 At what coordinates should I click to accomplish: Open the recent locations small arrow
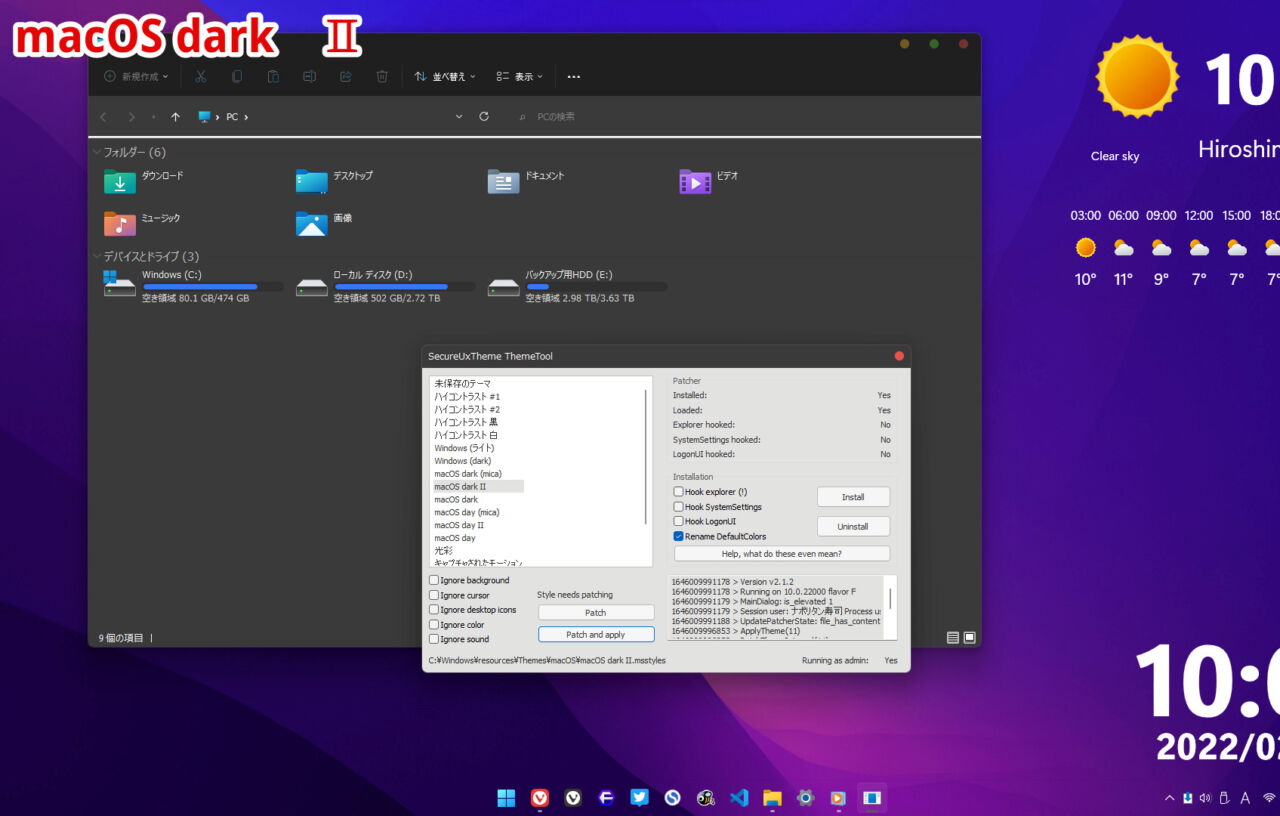point(153,117)
